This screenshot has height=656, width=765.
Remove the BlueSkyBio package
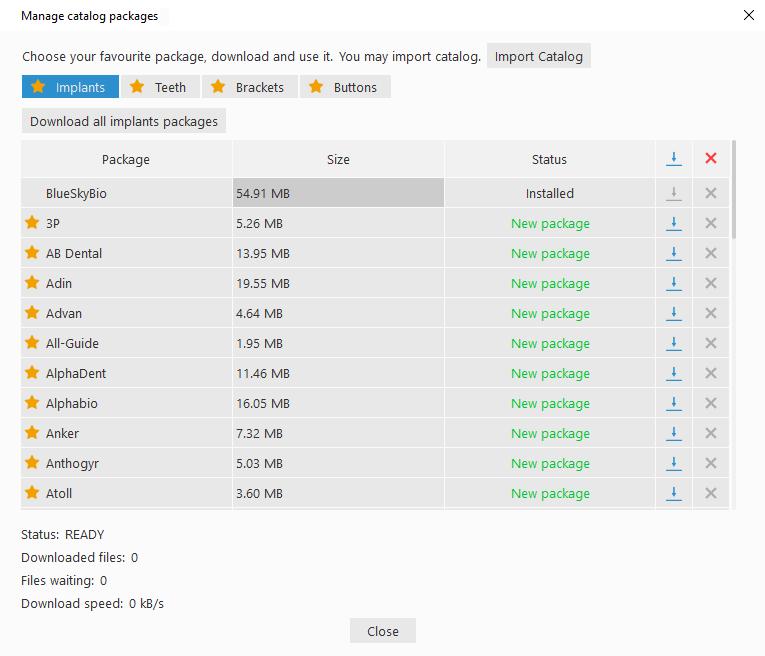click(x=711, y=193)
